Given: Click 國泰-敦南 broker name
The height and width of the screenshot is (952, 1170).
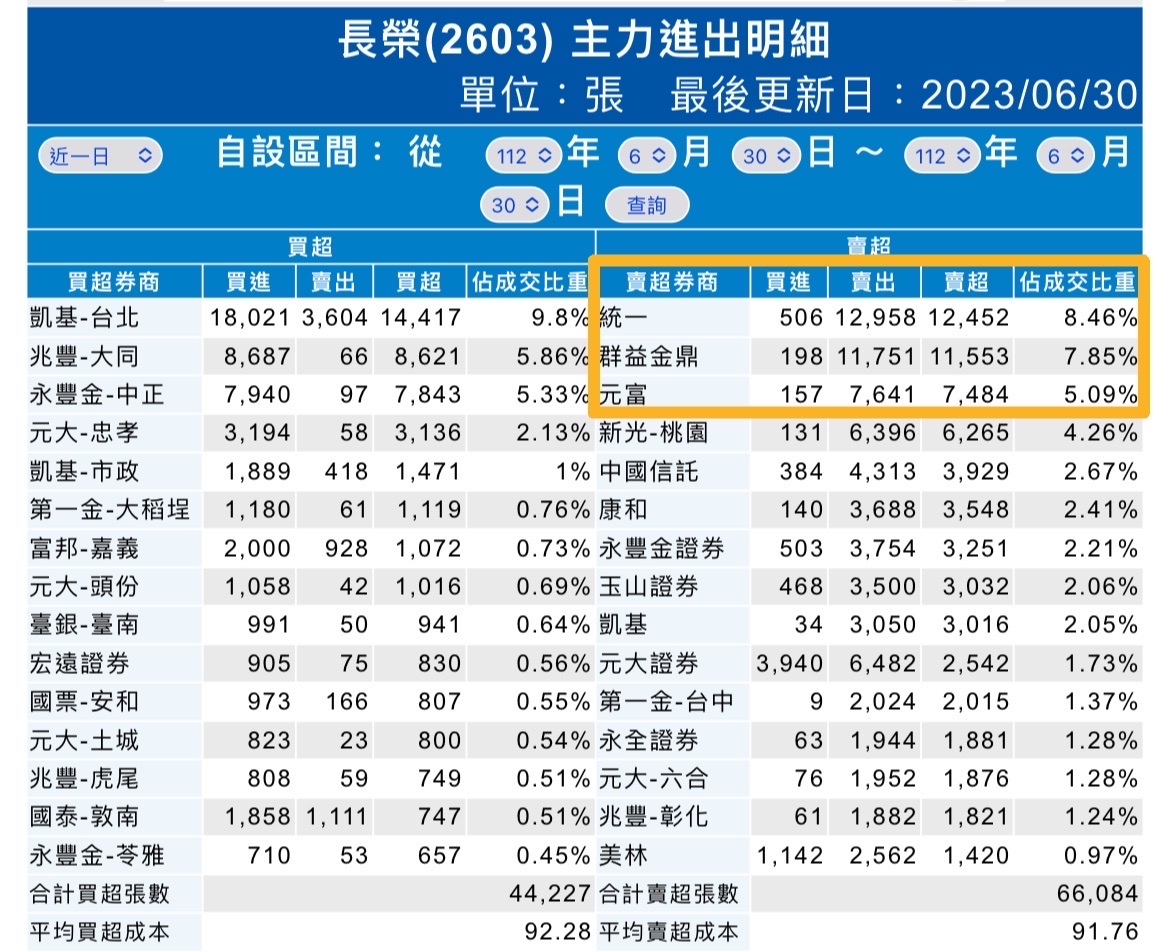Looking at the screenshot, I should click(84, 816).
